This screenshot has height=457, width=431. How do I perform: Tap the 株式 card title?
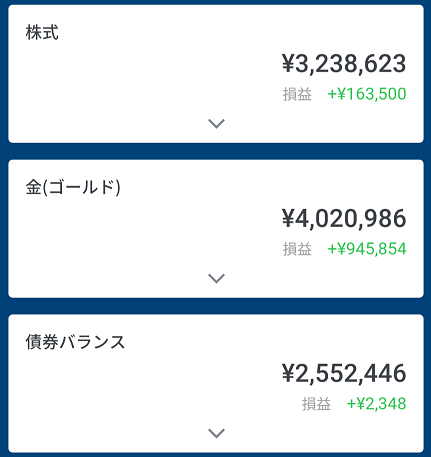[x=42, y=32]
